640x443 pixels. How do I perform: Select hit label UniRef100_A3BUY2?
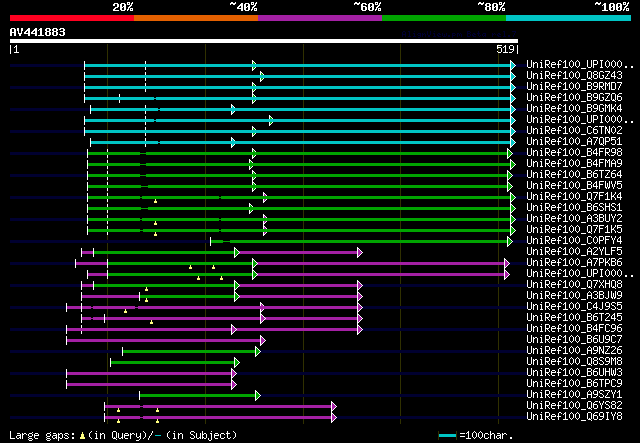pyautogui.click(x=574, y=219)
